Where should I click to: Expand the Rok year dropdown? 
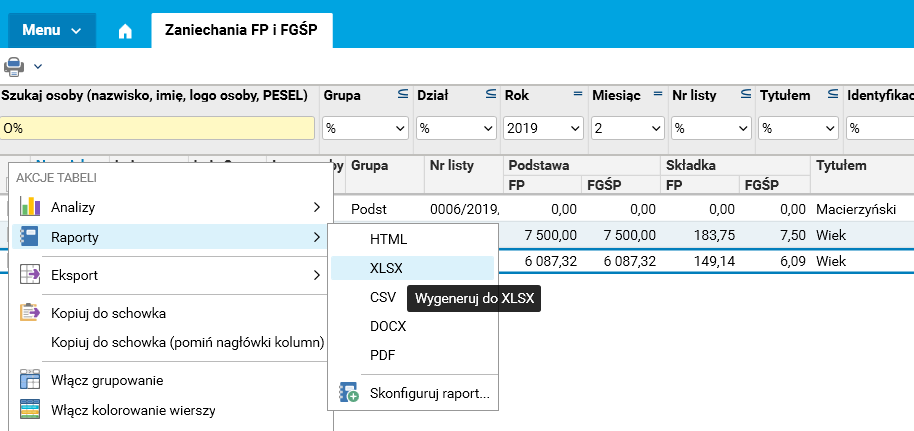[544, 128]
